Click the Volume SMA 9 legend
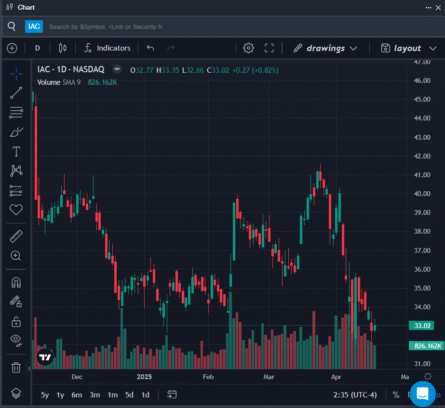The width and height of the screenshot is (445, 408). pos(59,82)
